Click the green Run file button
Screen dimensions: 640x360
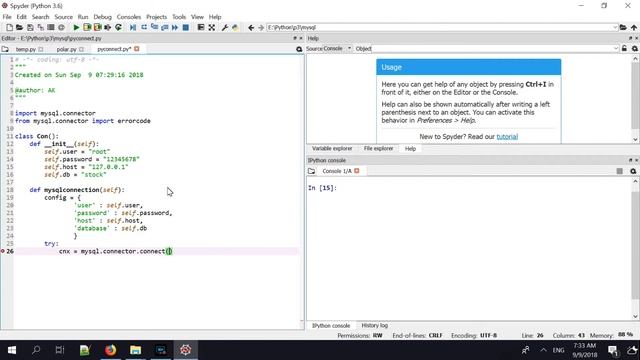(x=76, y=27)
